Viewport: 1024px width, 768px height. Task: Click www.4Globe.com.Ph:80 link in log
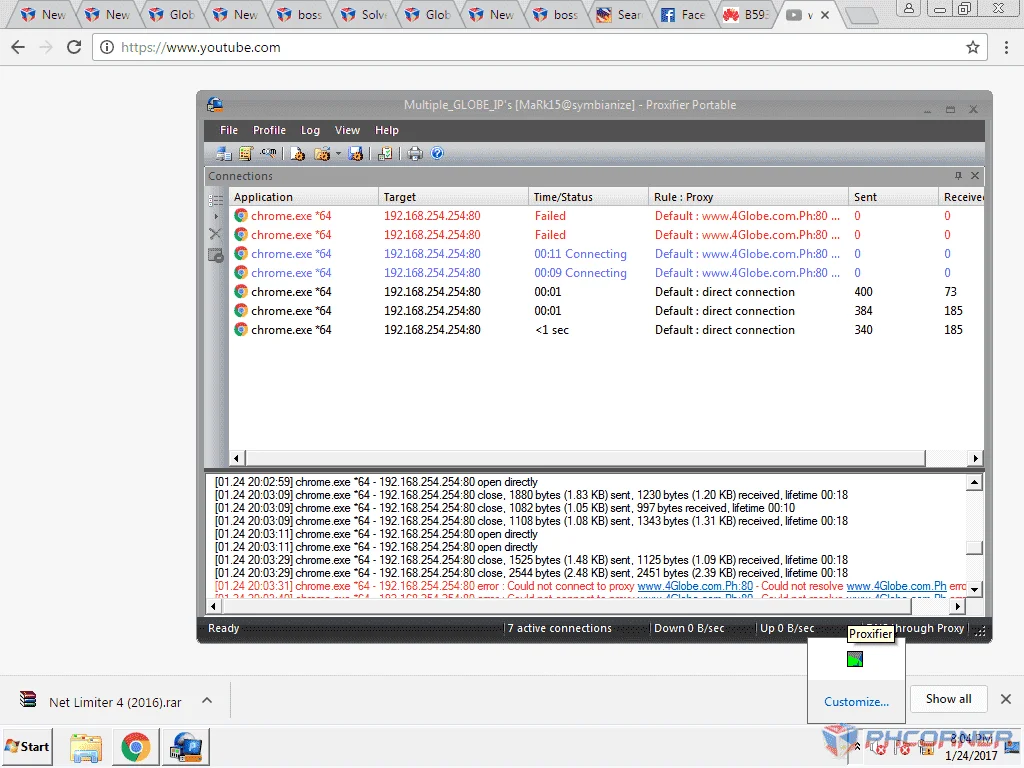point(695,586)
